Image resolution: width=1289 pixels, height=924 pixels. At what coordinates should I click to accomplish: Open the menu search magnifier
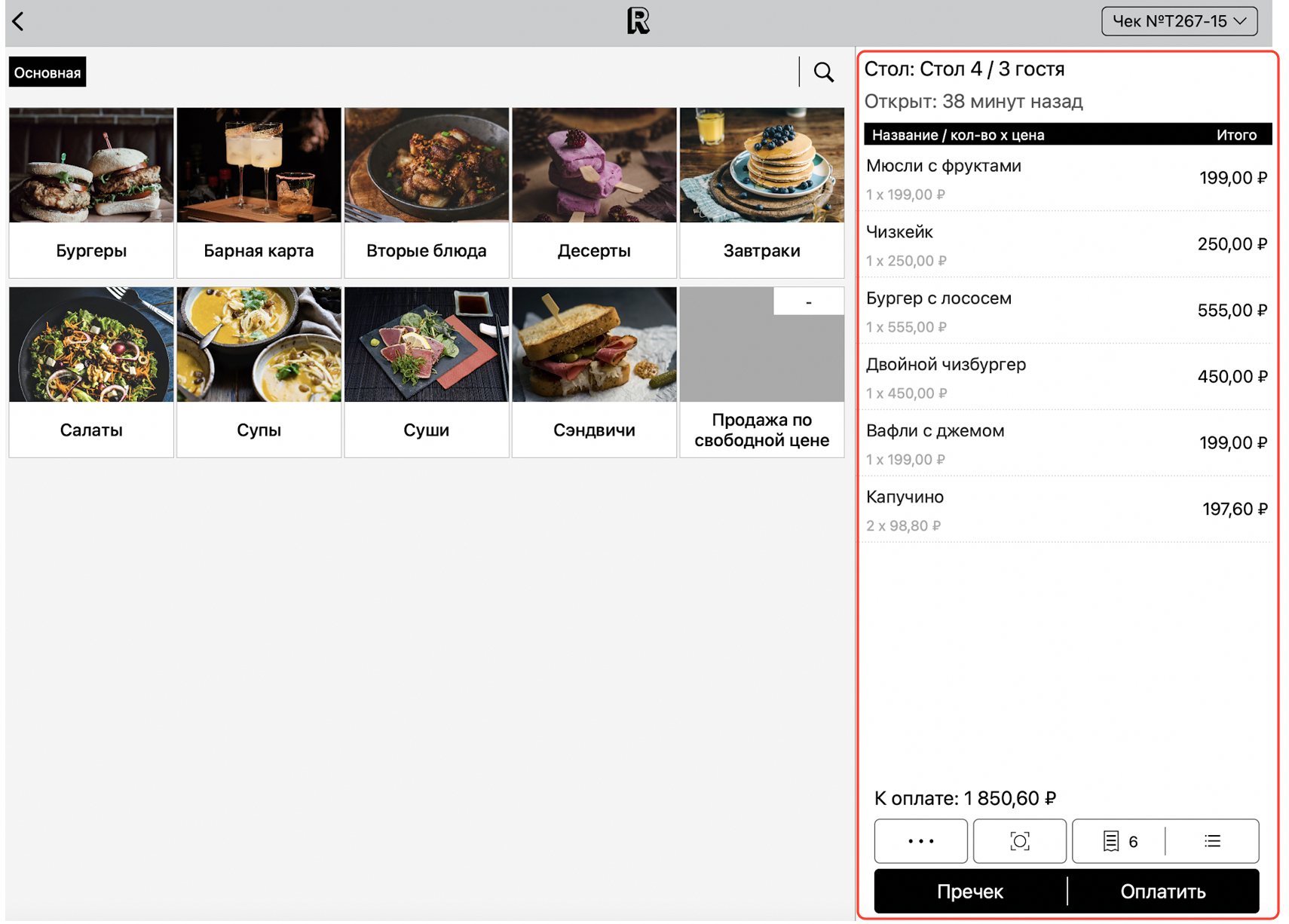(x=823, y=72)
